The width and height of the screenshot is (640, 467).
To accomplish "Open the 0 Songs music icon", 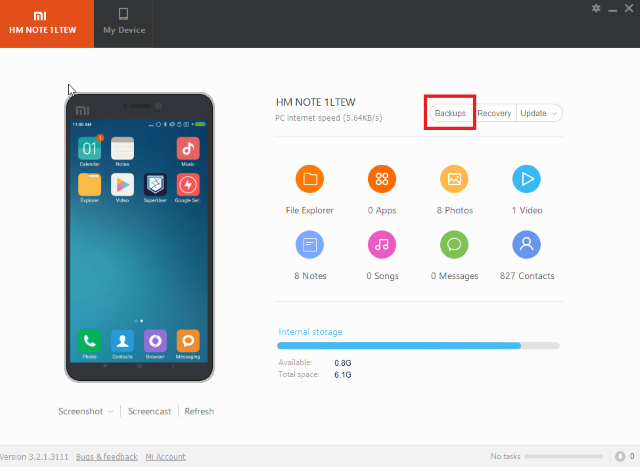I will [x=382, y=244].
